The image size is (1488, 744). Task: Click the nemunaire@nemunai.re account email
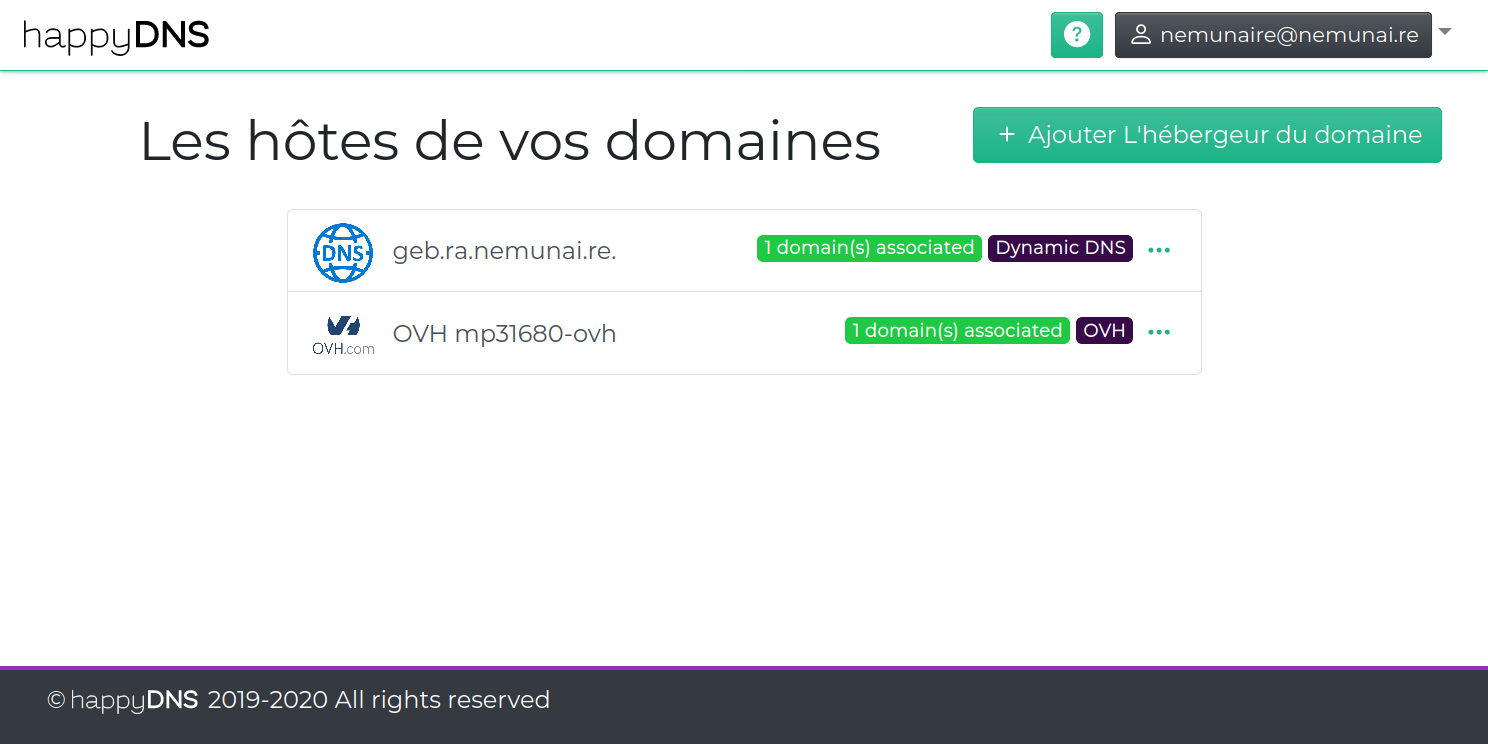pyautogui.click(x=1288, y=35)
